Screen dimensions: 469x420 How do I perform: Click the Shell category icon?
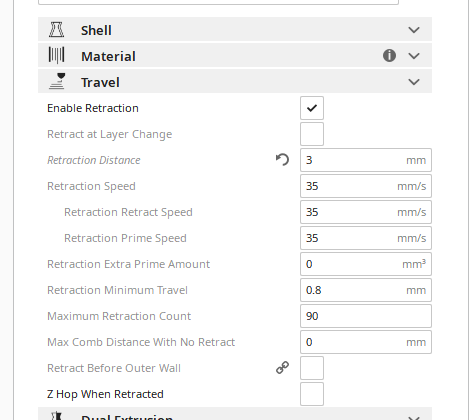(57, 30)
